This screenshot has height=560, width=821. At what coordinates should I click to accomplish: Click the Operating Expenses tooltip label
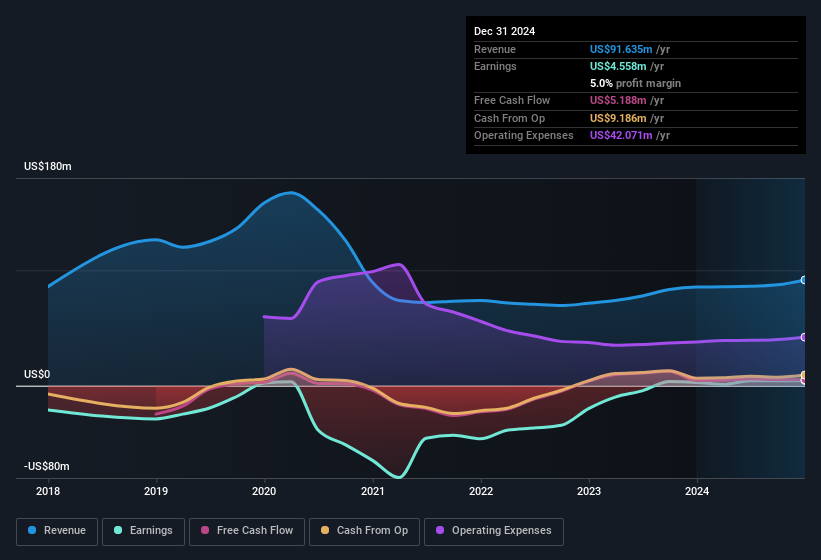[x=523, y=136]
